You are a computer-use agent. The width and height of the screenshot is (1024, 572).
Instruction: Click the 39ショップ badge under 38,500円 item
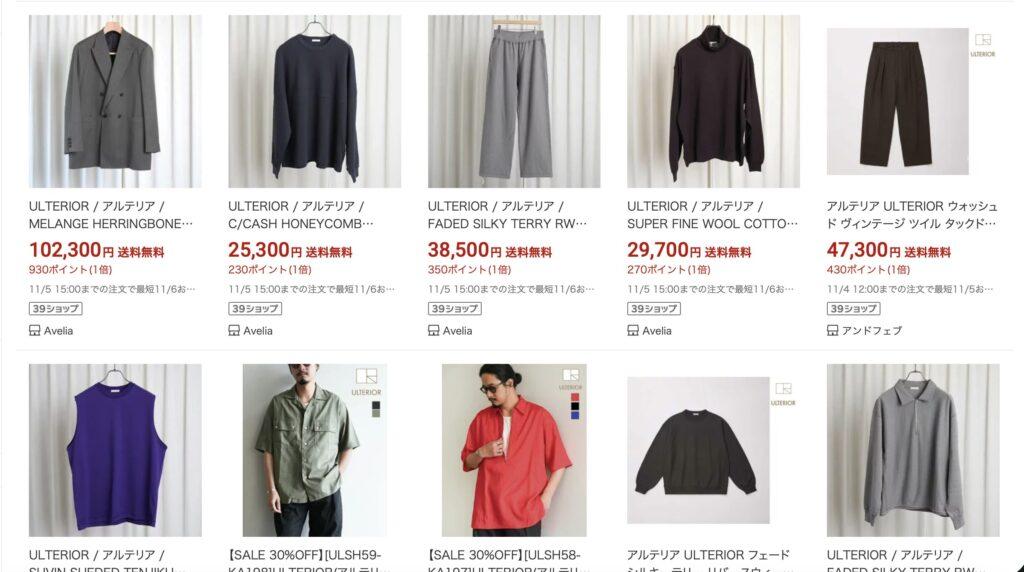pos(455,309)
